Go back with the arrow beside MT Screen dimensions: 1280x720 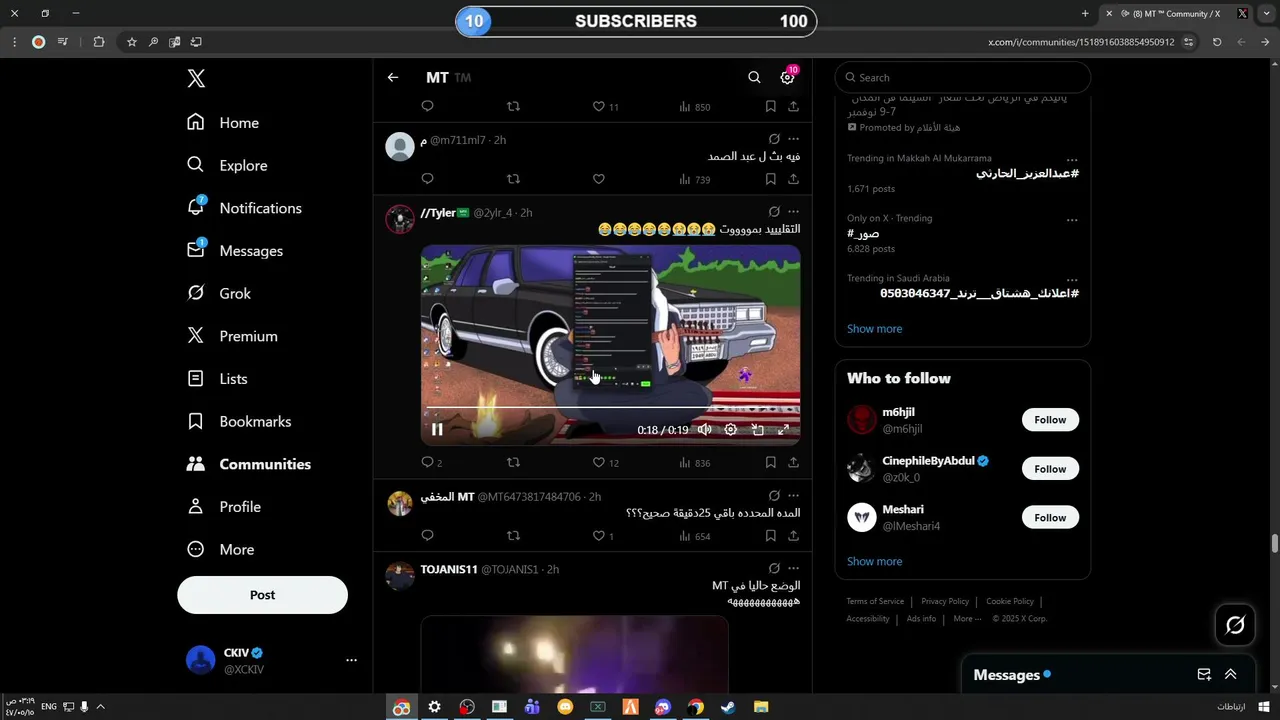[393, 77]
